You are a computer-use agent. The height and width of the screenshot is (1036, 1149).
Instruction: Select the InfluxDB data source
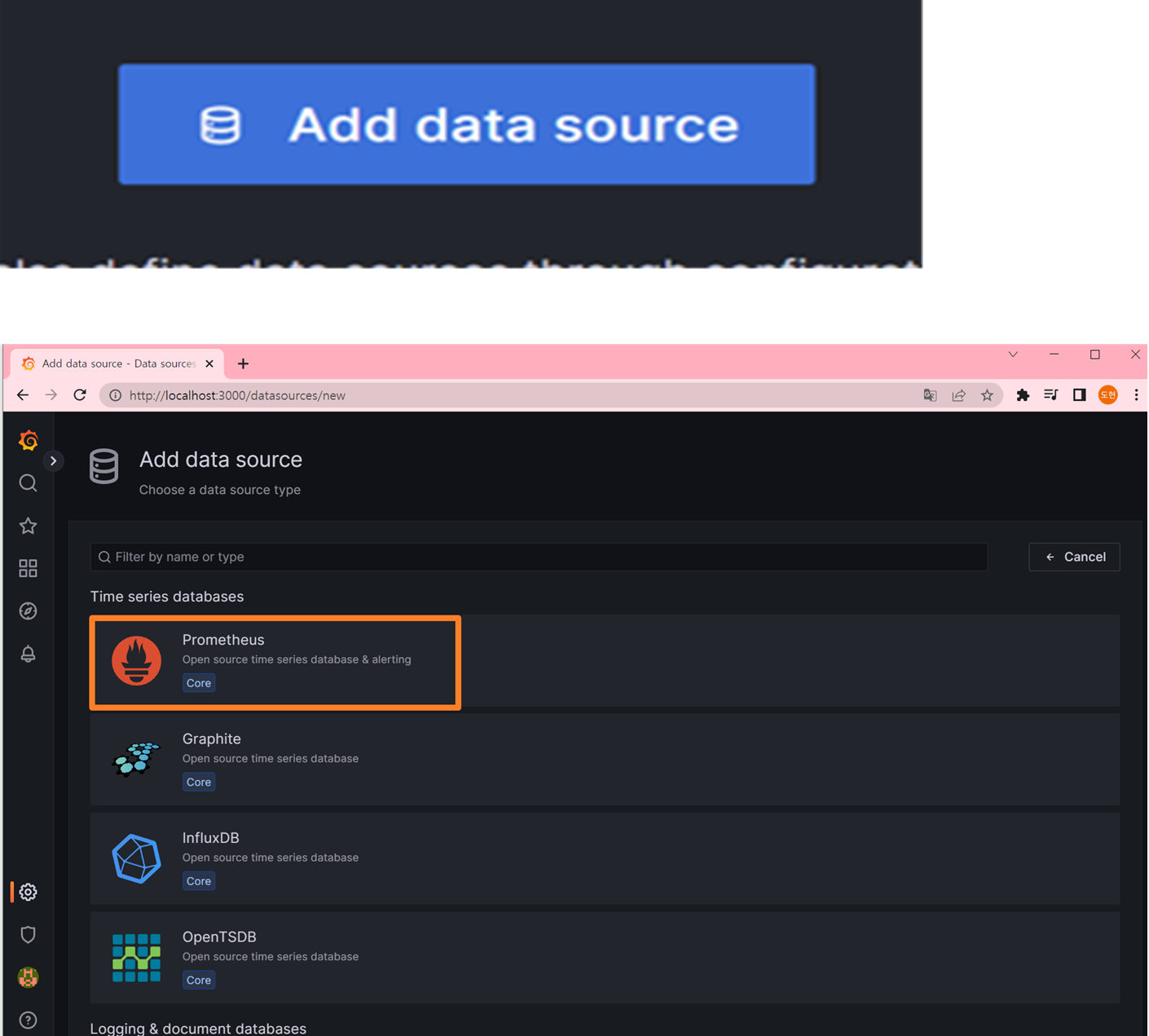pyautogui.click(x=605, y=858)
